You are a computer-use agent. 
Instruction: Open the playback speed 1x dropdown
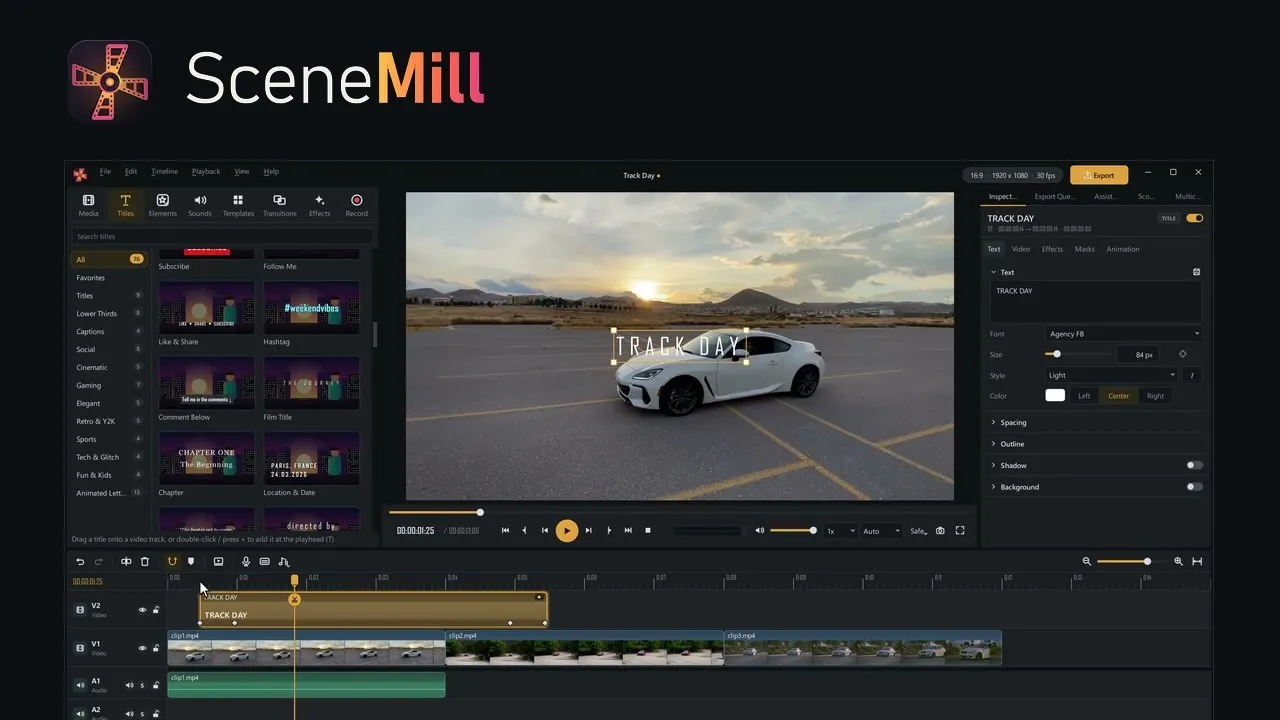840,531
